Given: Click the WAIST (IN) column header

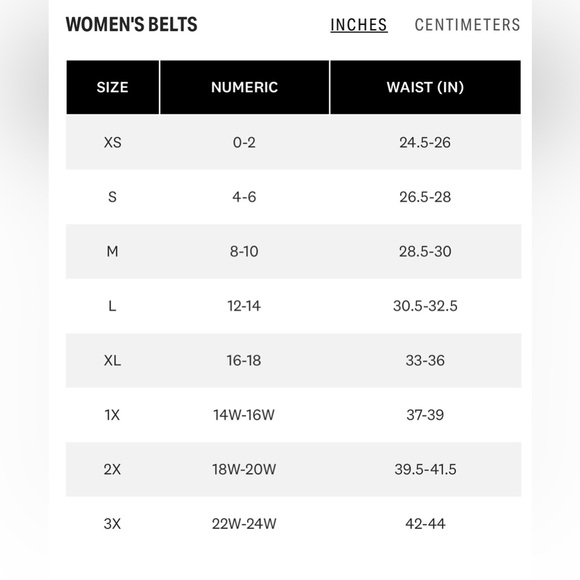Looking at the screenshot, I should (425, 87).
